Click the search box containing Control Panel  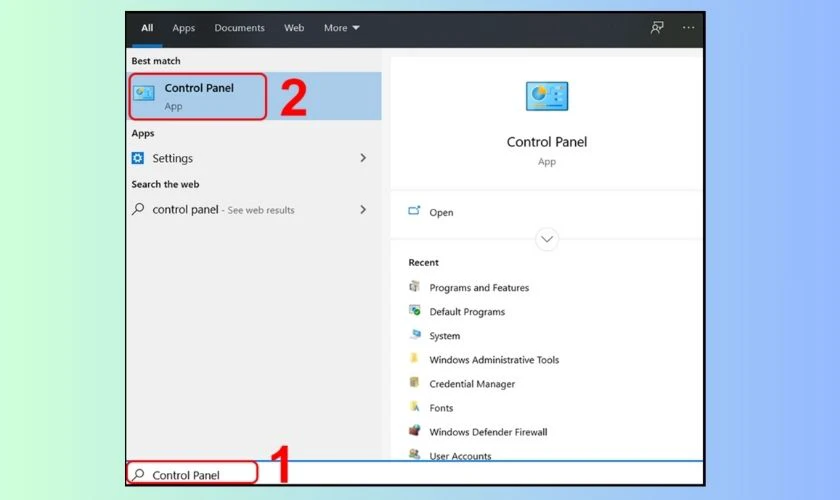(192, 475)
